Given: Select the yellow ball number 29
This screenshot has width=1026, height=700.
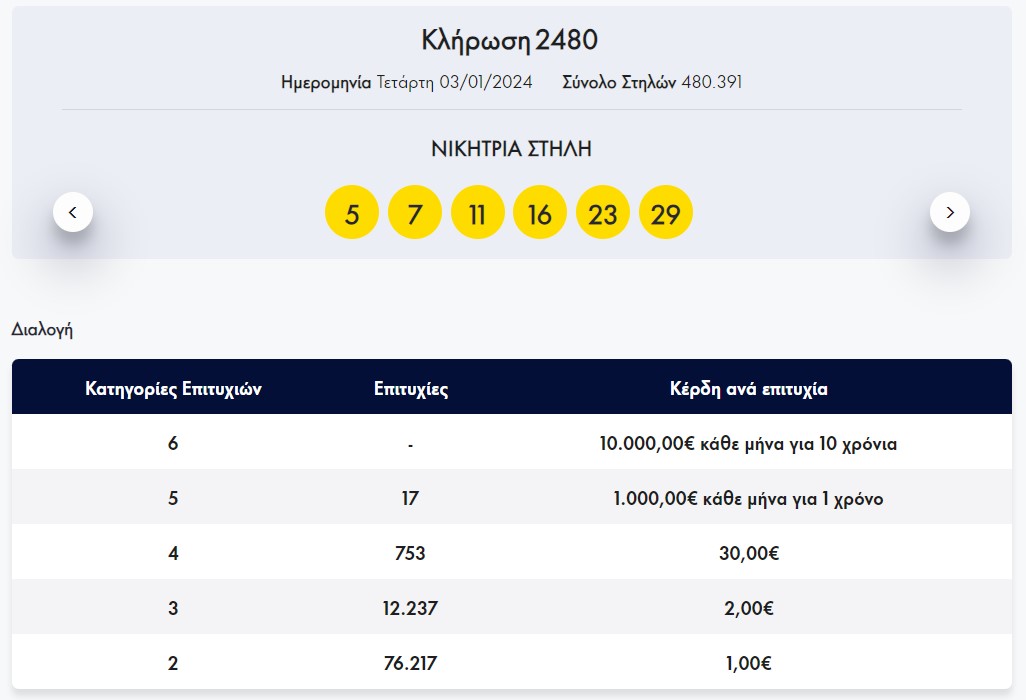Looking at the screenshot, I should click(x=666, y=213).
